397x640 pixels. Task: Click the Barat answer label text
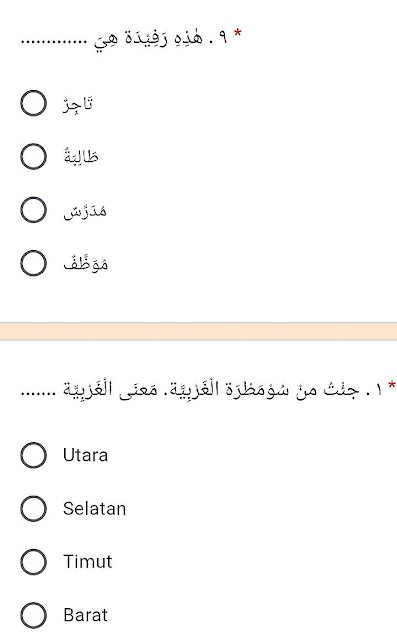click(85, 615)
